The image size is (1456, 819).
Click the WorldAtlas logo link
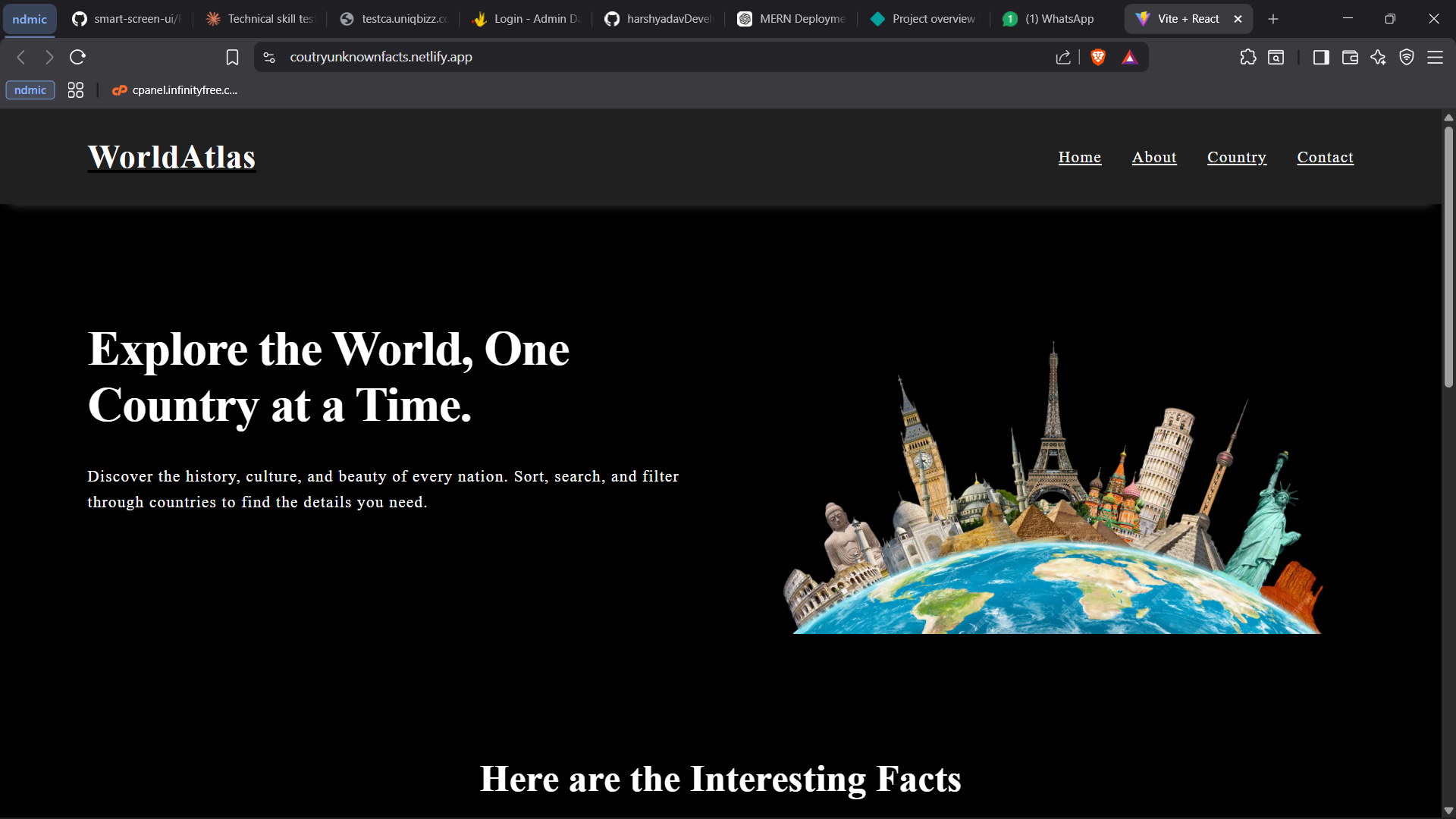[171, 157]
